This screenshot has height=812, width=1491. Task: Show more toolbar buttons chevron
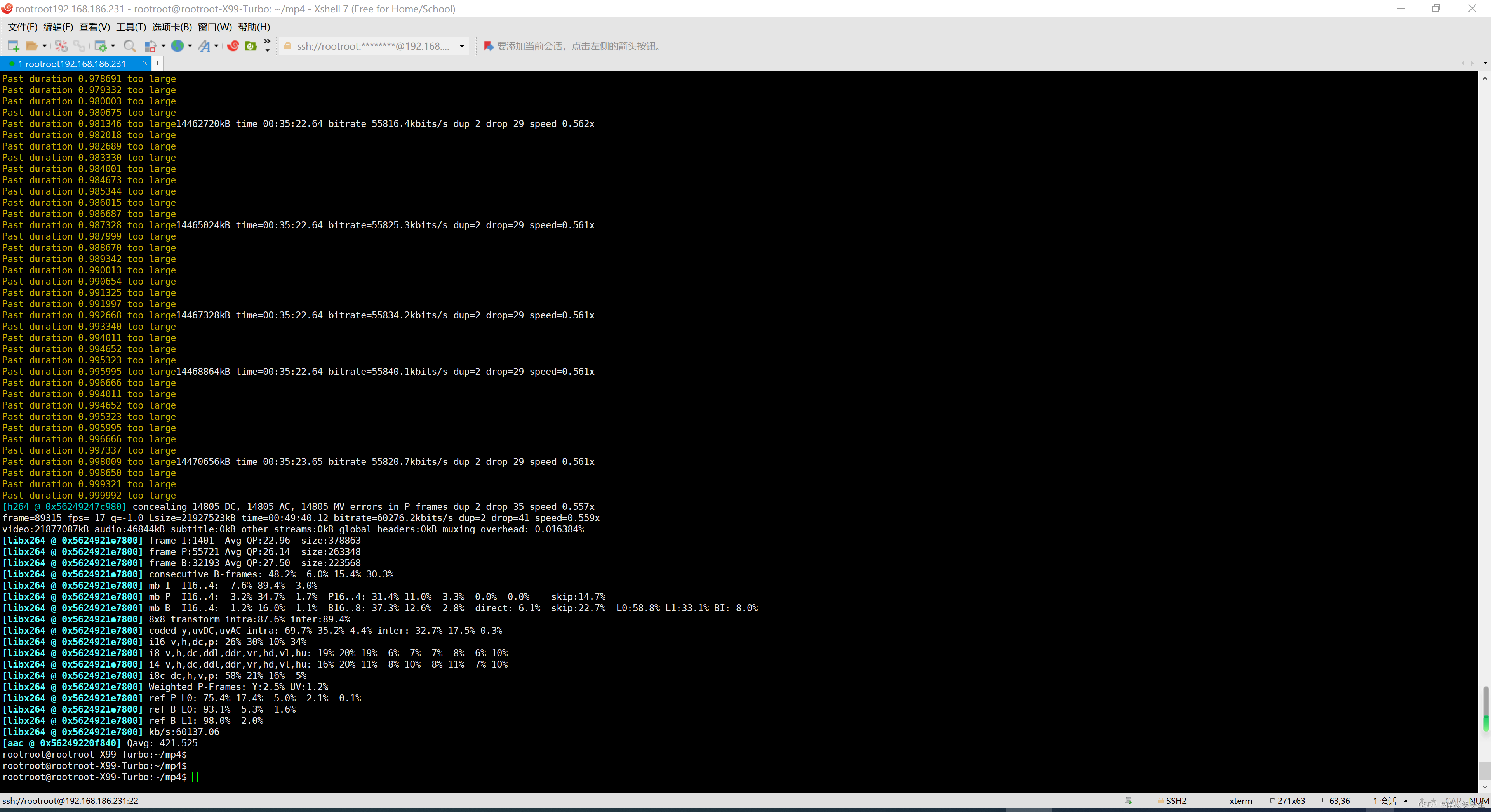(267, 41)
